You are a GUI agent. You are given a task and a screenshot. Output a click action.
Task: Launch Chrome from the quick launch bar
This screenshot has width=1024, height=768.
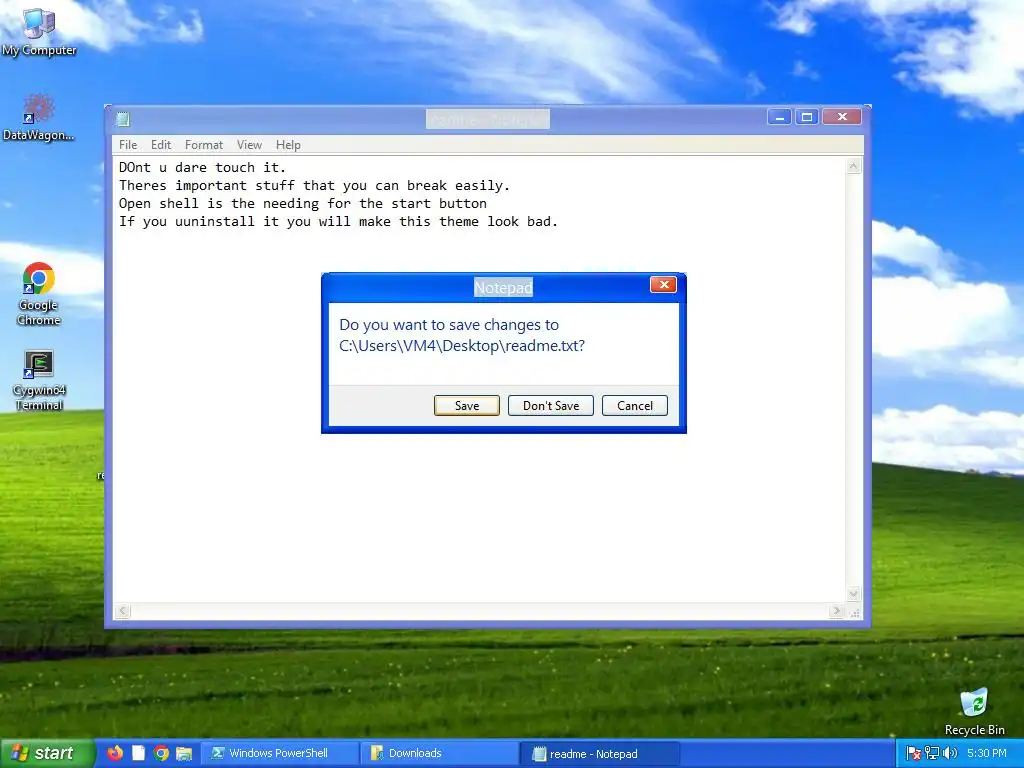[161, 753]
